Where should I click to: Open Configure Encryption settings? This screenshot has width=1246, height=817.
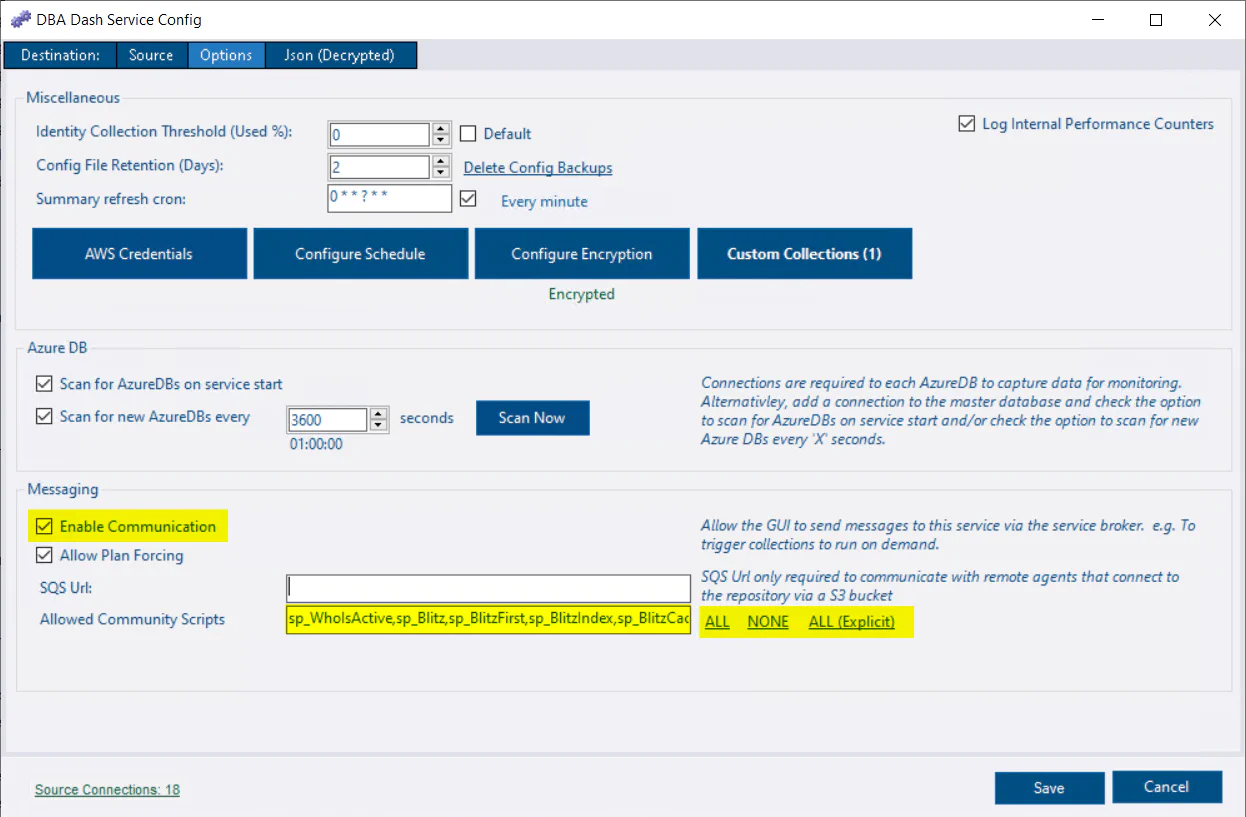point(582,253)
